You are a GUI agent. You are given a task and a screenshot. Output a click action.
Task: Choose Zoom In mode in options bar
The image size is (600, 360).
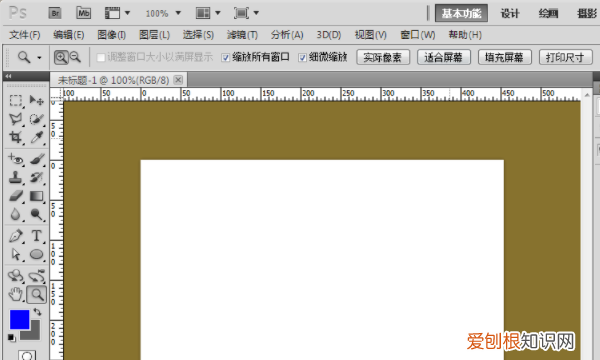(61, 57)
